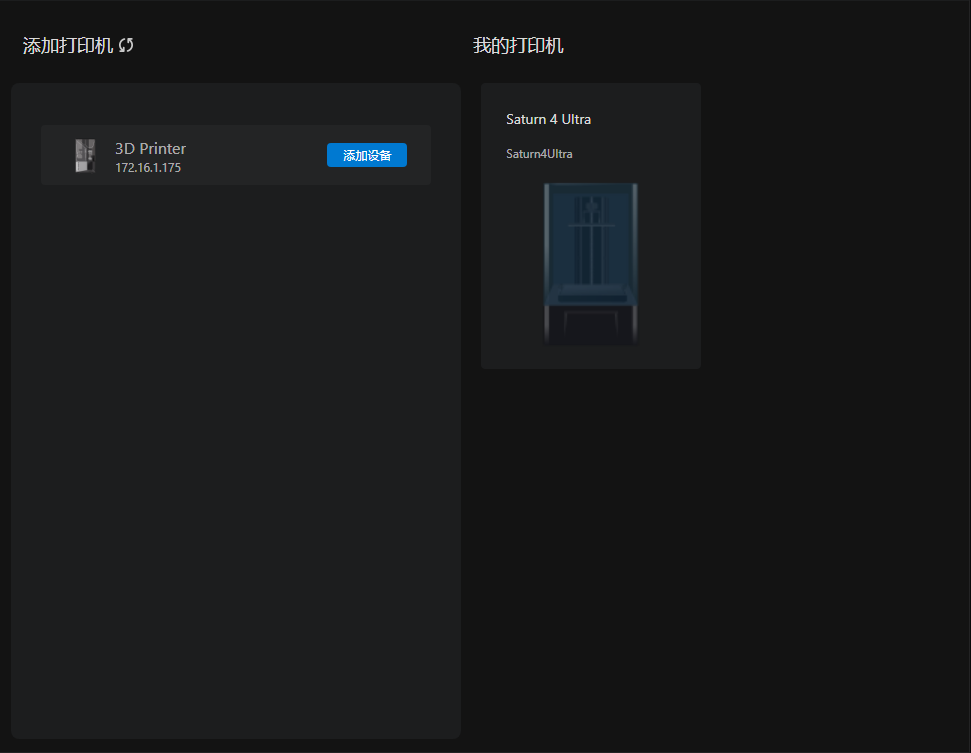Open the Saturn 4 Ultra title
Screen dimensions: 971x753
click(548, 119)
